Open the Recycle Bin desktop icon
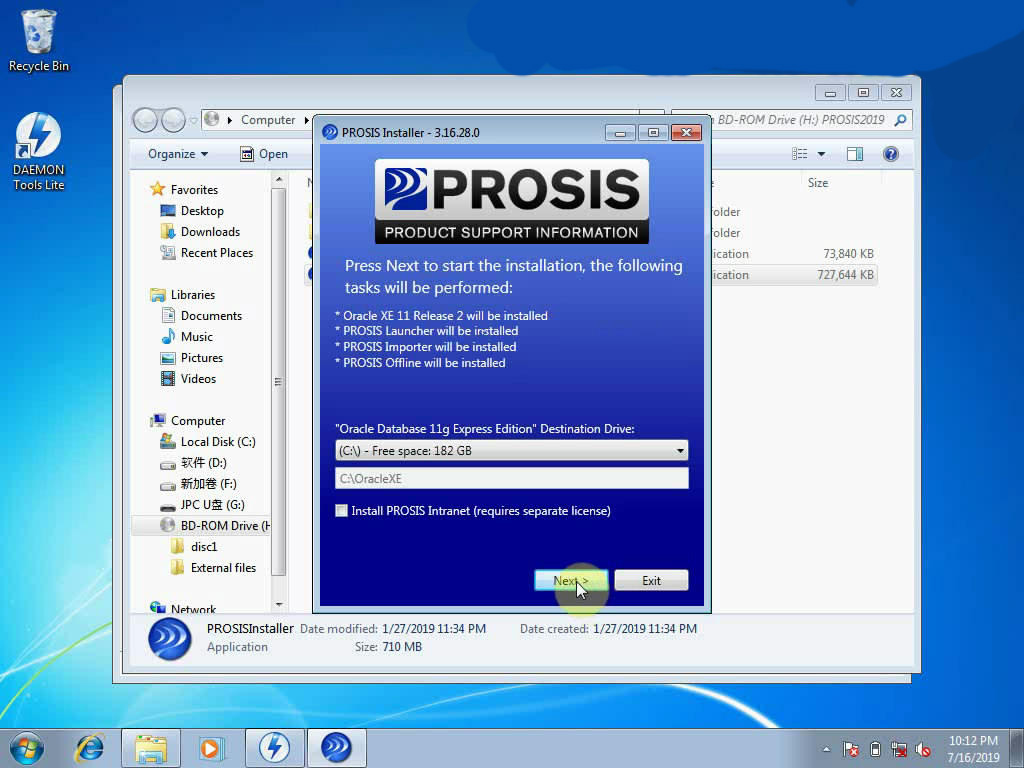This screenshot has width=1024, height=768. (39, 40)
